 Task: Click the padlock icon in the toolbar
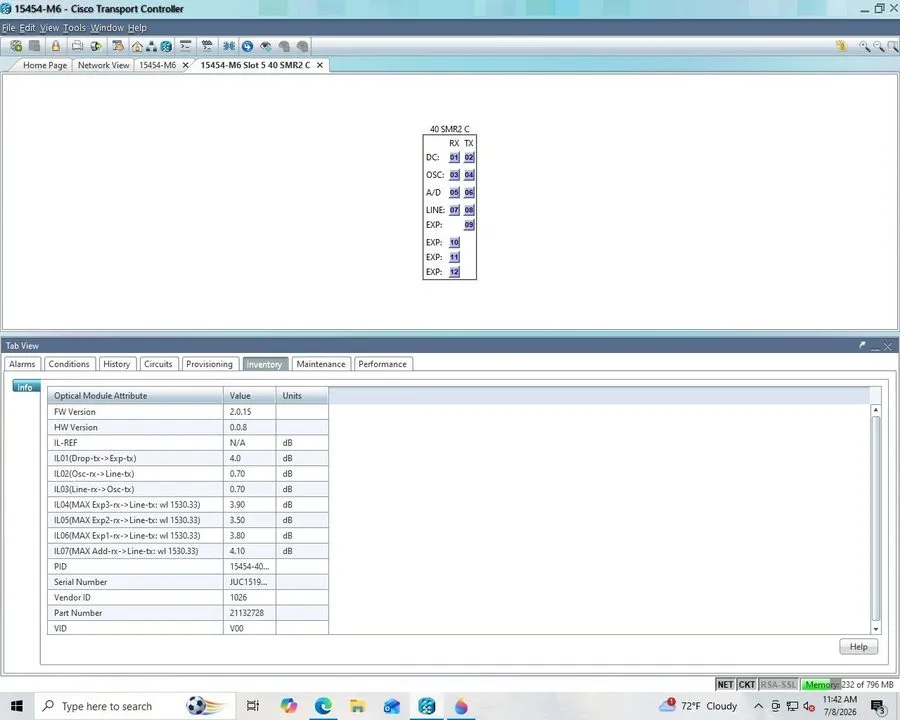[56, 46]
